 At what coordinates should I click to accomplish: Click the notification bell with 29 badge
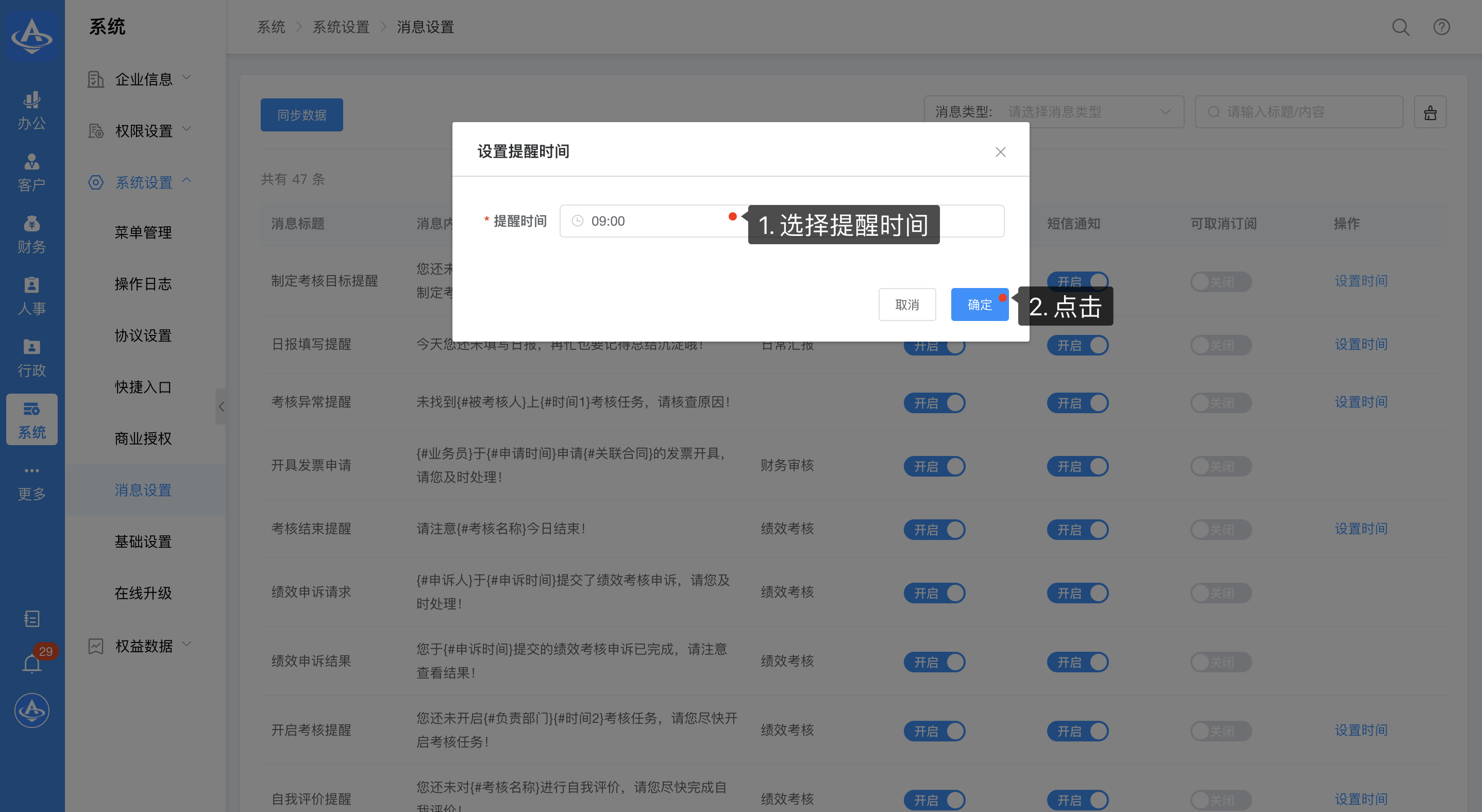(x=32, y=664)
